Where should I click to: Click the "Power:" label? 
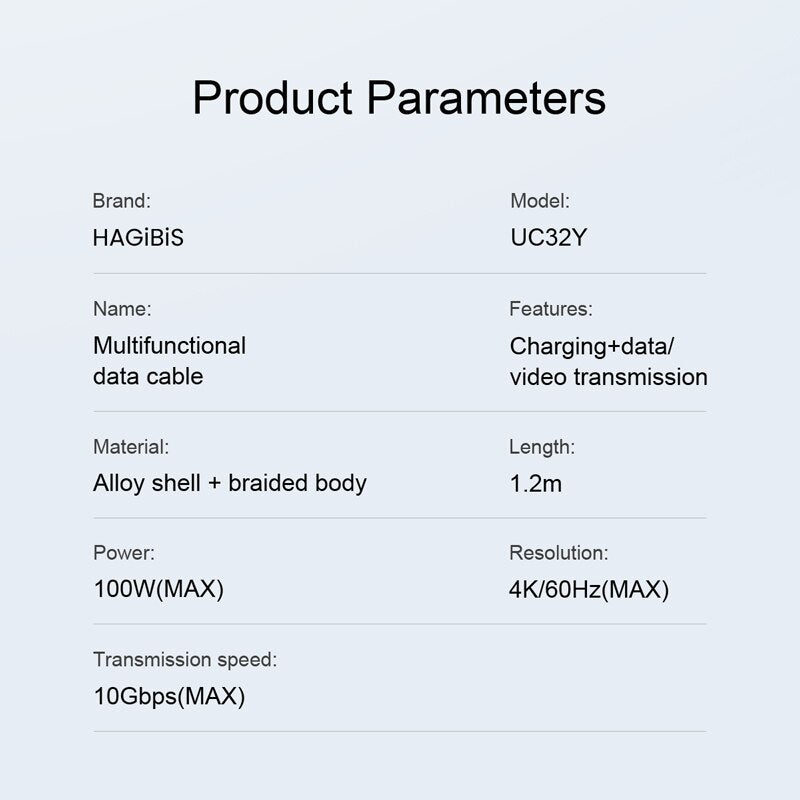pos(124,552)
